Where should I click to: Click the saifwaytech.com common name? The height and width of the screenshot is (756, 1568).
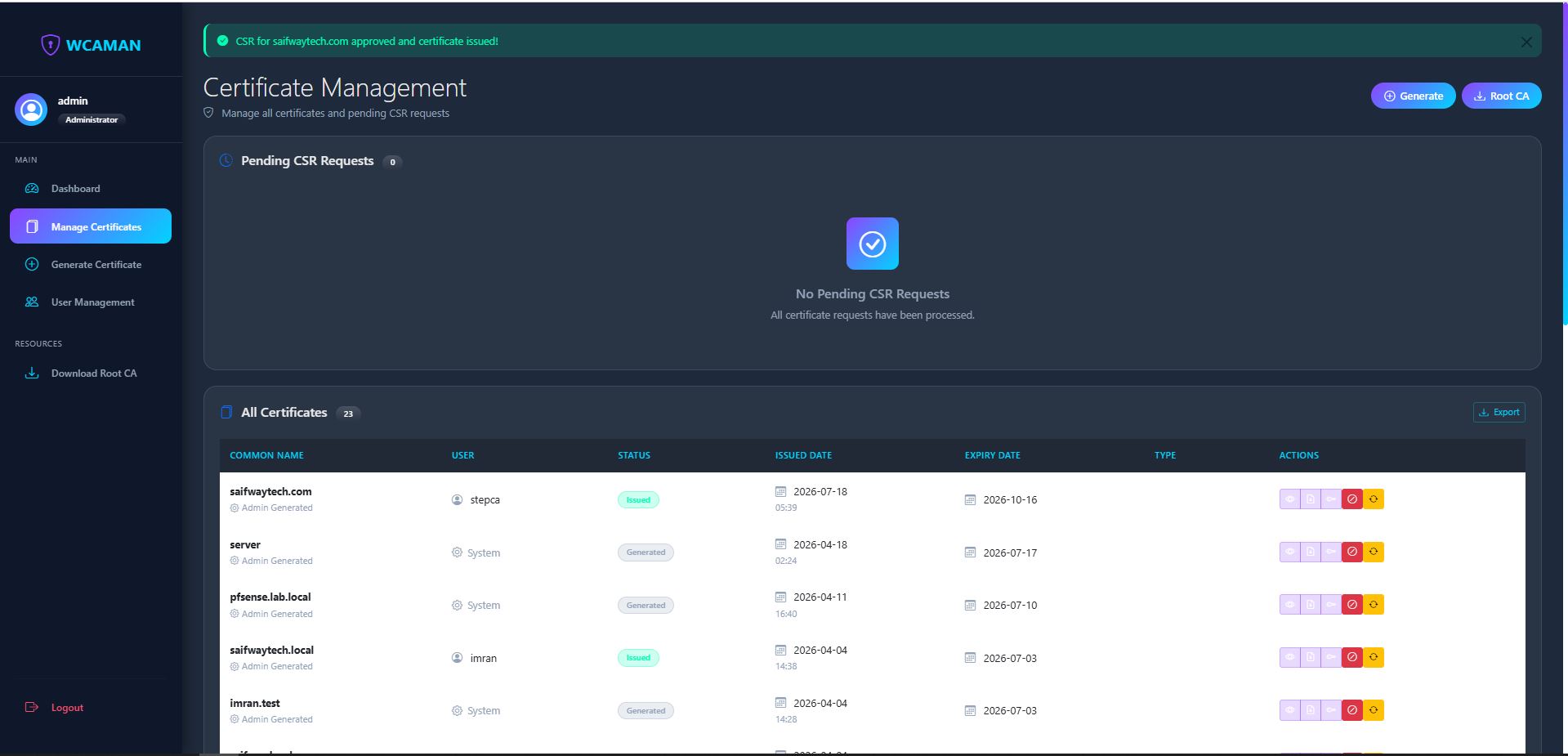270,491
